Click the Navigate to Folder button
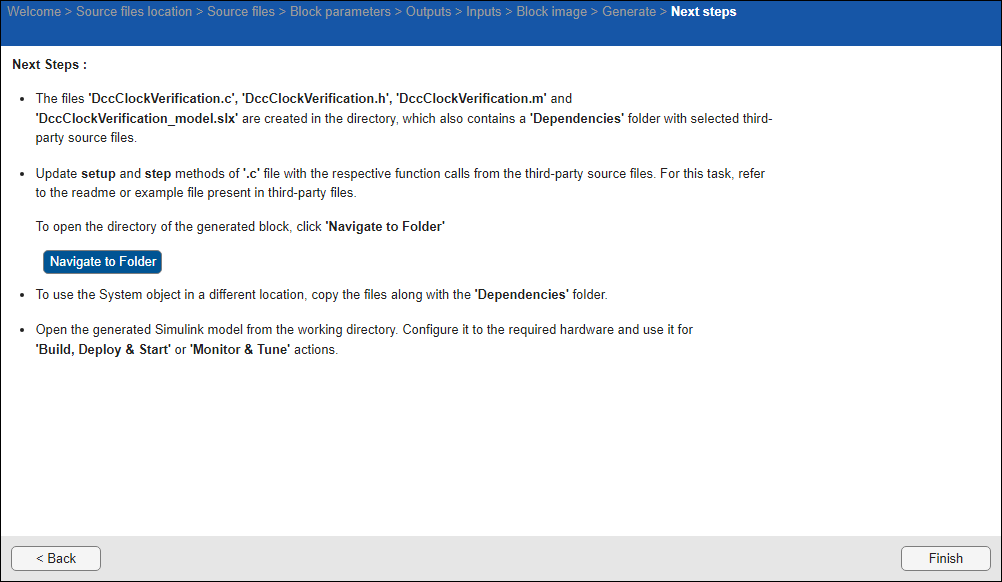The image size is (1002, 582). point(102,262)
